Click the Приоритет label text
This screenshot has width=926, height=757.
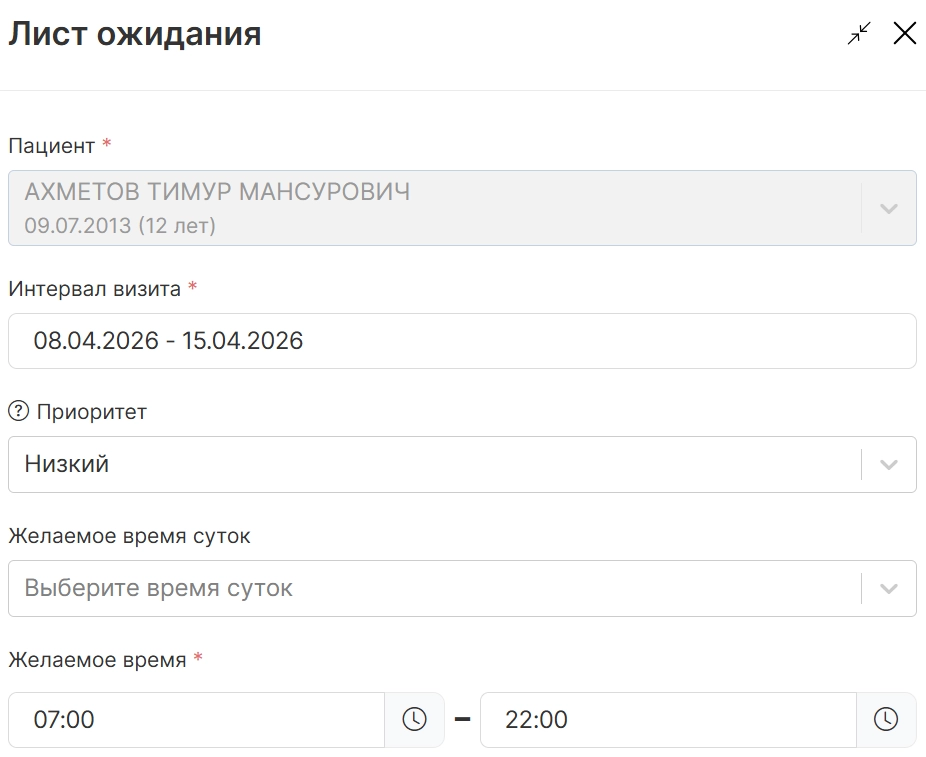pos(92,411)
